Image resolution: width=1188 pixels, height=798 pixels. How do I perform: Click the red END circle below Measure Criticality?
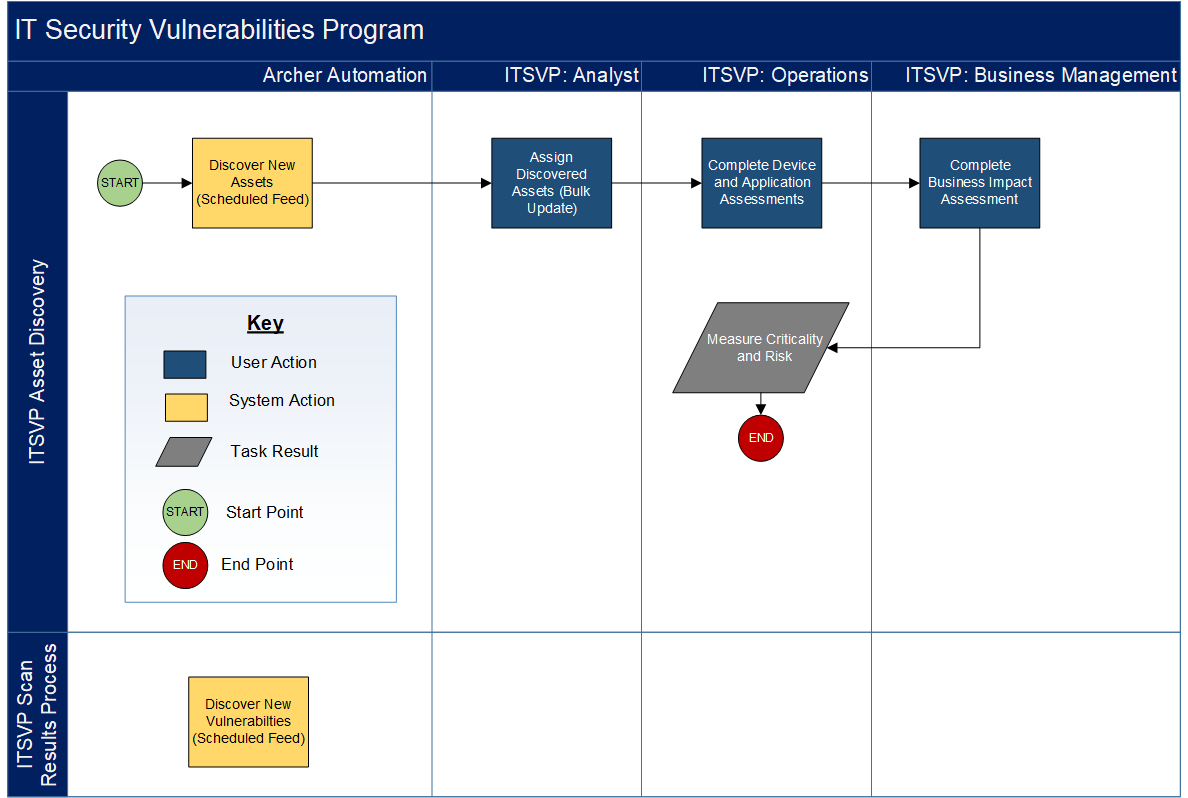761,438
